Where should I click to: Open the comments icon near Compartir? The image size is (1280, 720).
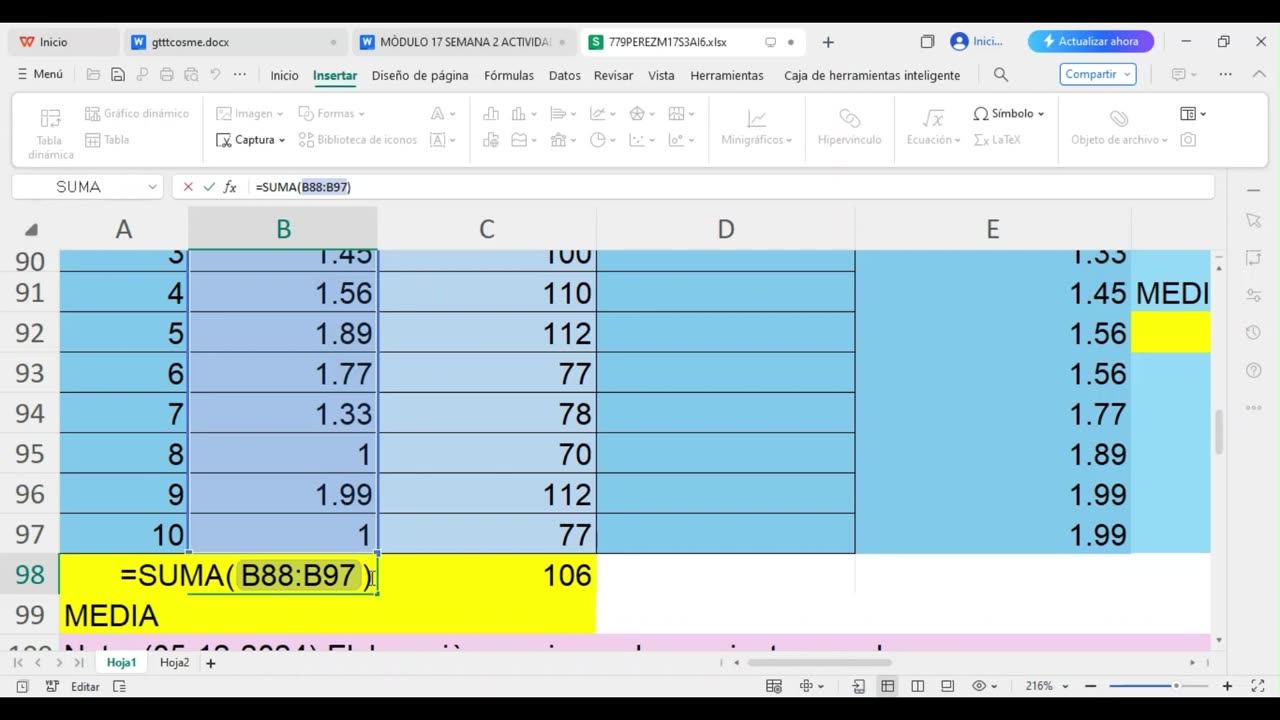pyautogui.click(x=1179, y=75)
